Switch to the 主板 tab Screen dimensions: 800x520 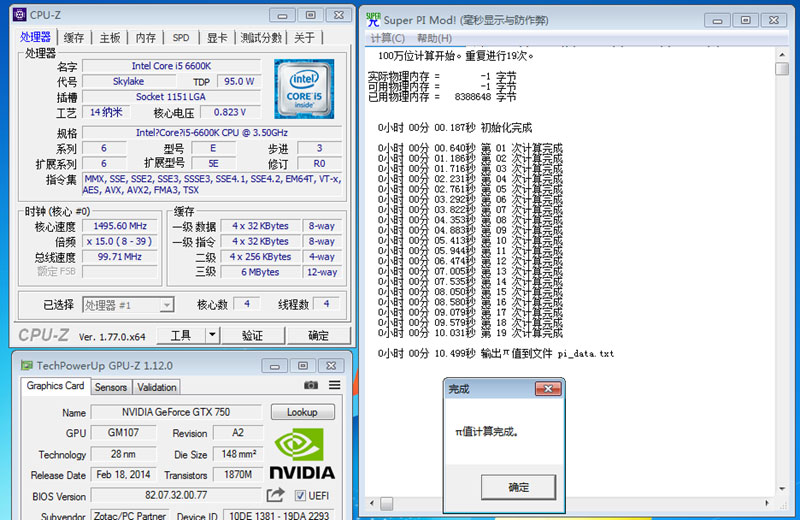point(110,38)
